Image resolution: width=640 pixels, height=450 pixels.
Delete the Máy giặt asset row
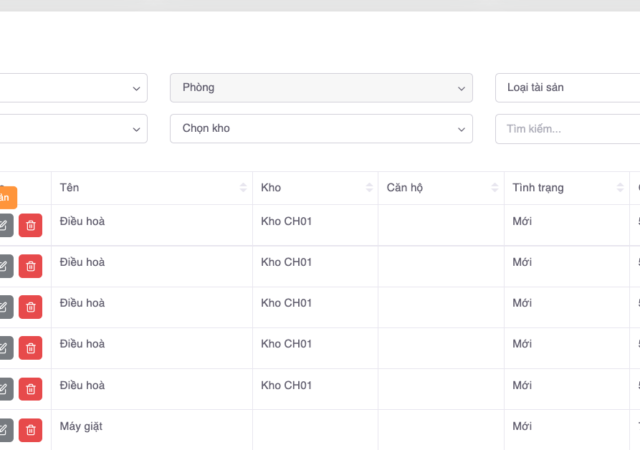30,430
